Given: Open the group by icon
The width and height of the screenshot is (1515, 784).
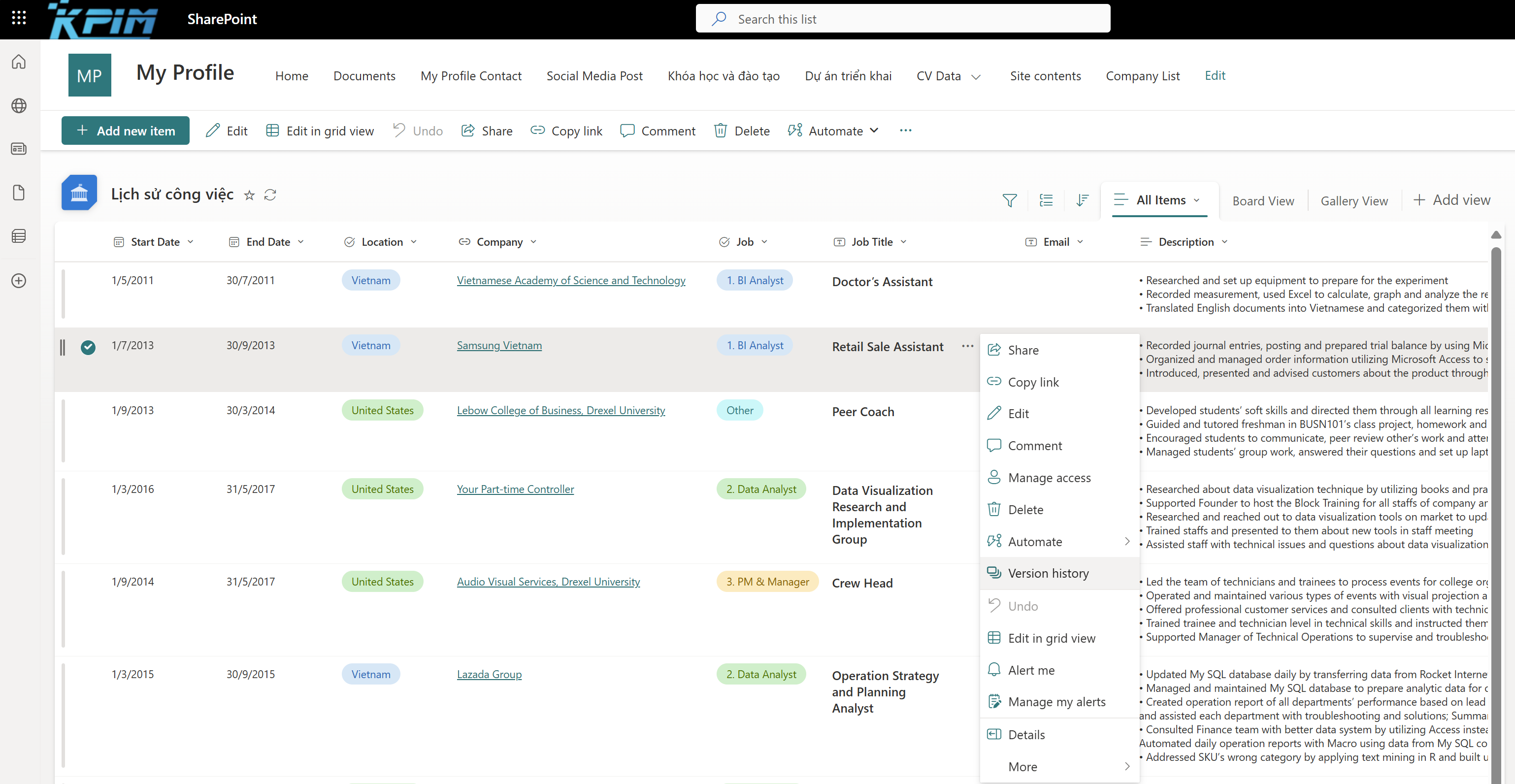Looking at the screenshot, I should point(1046,200).
